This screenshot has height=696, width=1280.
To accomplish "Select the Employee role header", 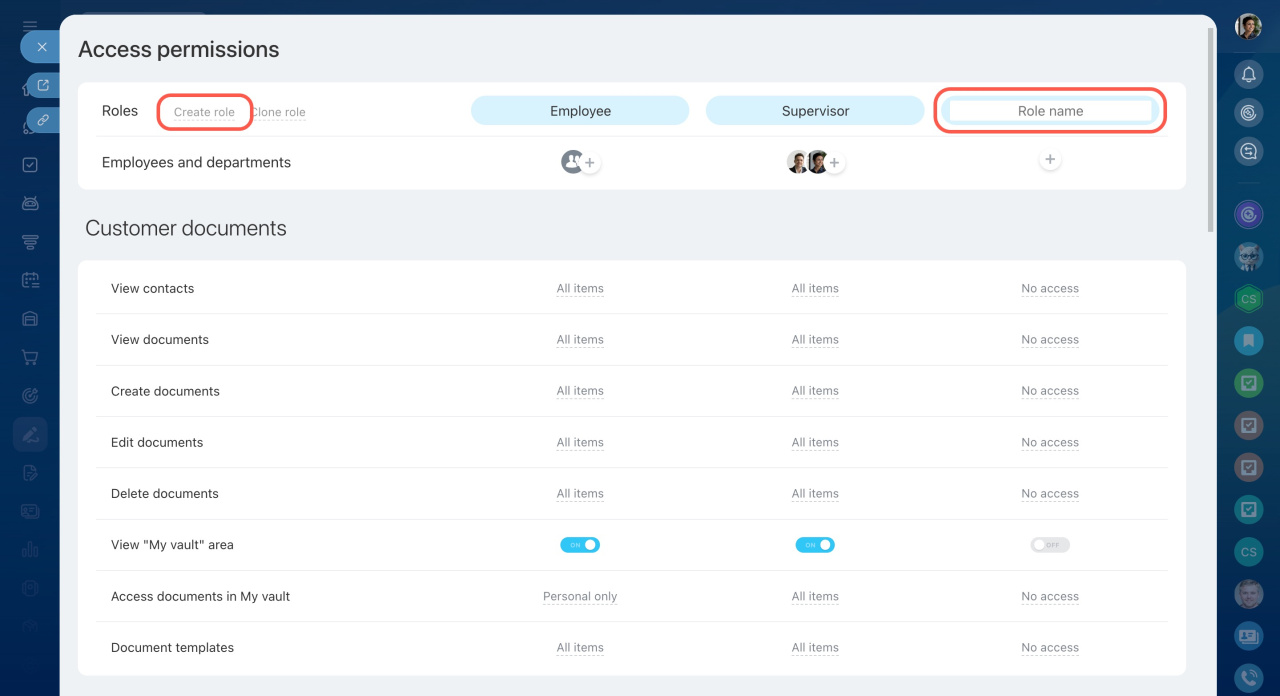I will point(580,111).
